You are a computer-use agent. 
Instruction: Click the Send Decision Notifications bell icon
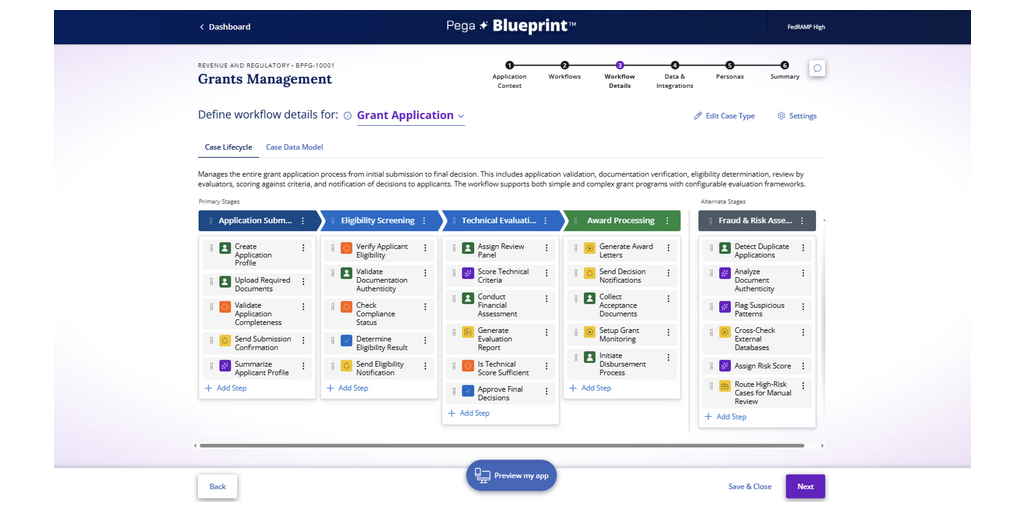coord(590,273)
